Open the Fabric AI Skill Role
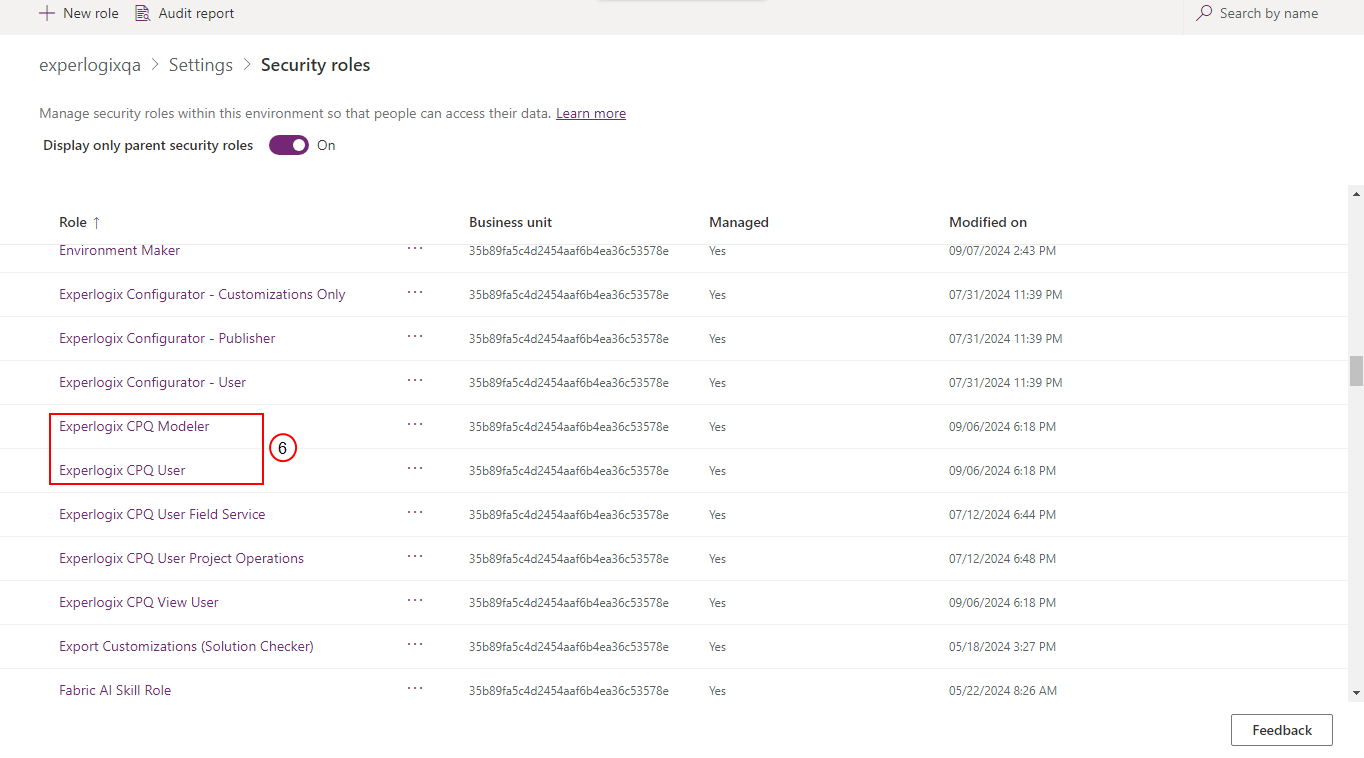Screen dimensions: 1364x758 115,690
